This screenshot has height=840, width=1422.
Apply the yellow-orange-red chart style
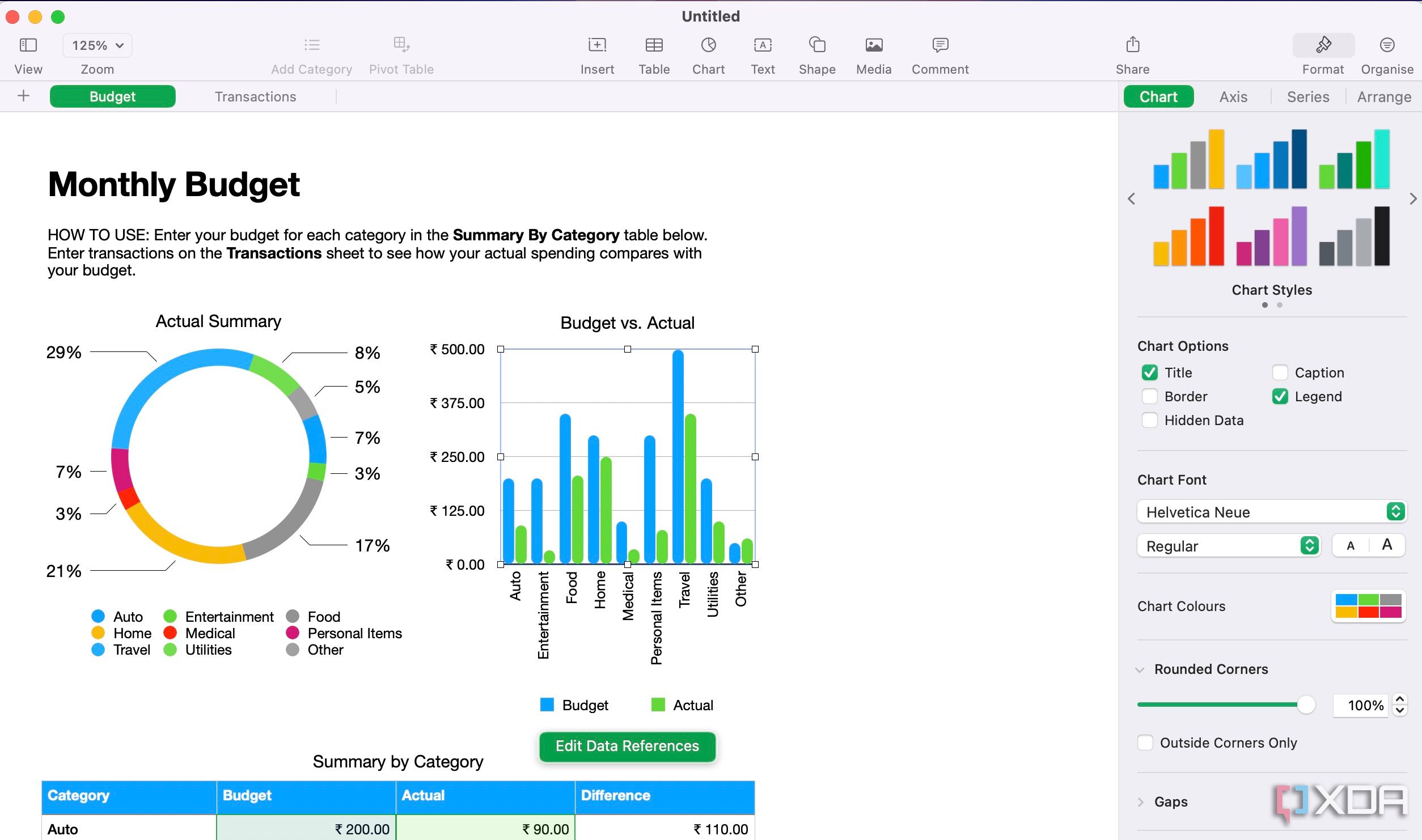click(x=1188, y=236)
